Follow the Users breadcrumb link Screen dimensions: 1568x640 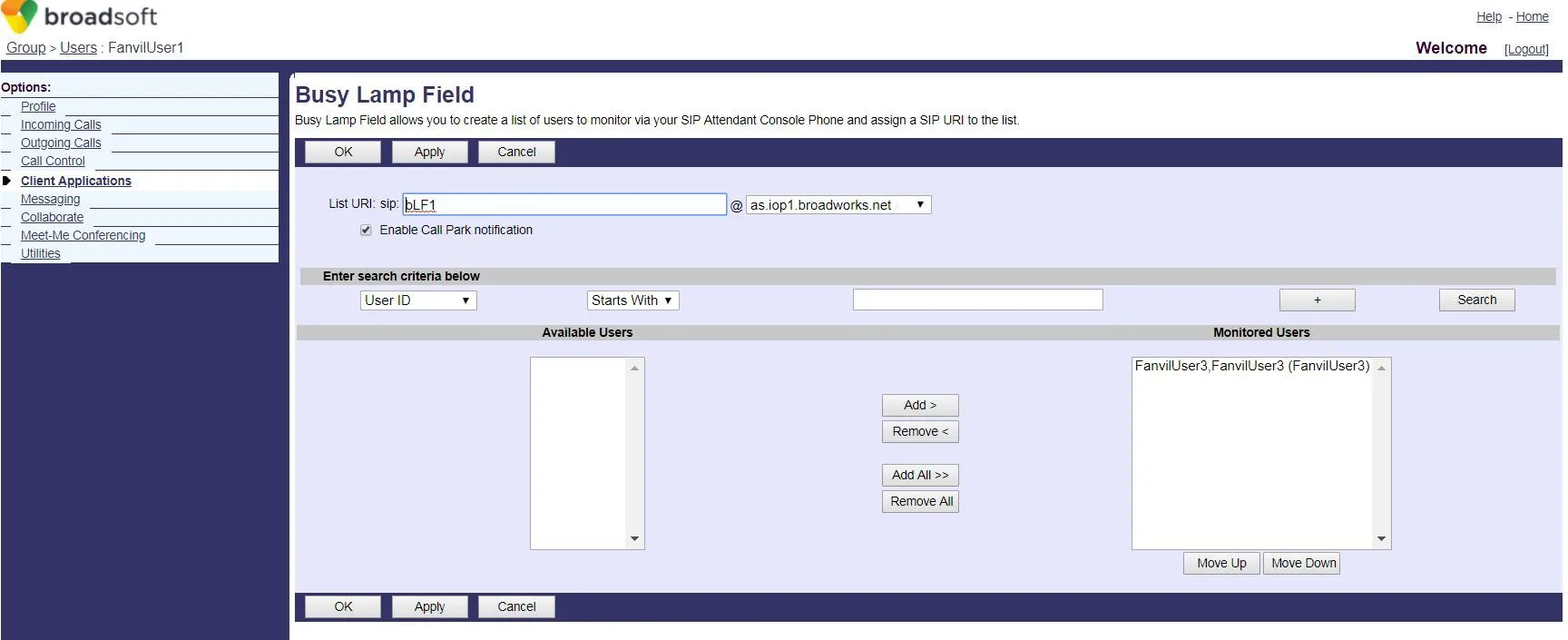78,48
